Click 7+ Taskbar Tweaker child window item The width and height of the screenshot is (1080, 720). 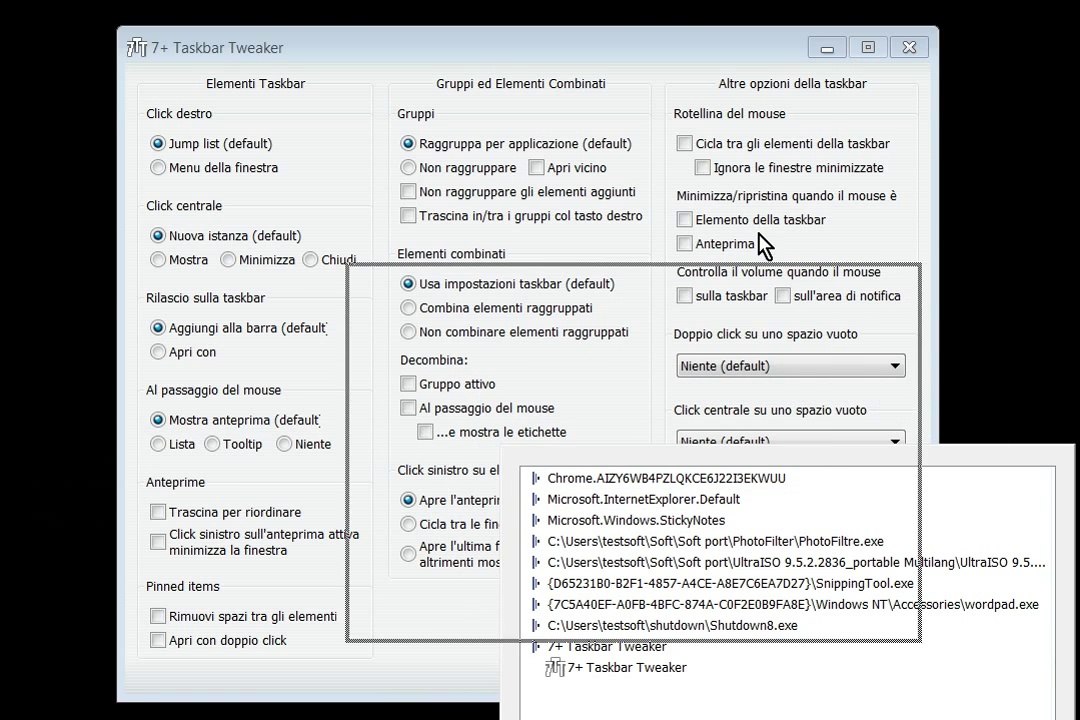pyautogui.click(x=627, y=668)
